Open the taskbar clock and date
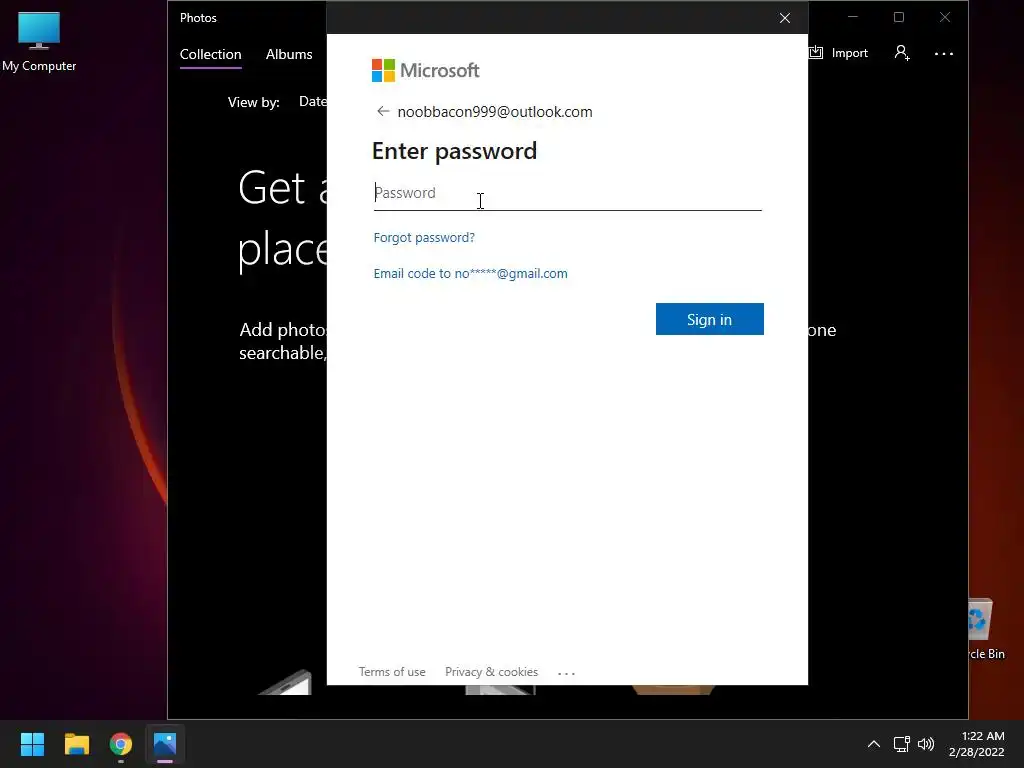Screen dimensions: 1024x768 (x=976, y=744)
